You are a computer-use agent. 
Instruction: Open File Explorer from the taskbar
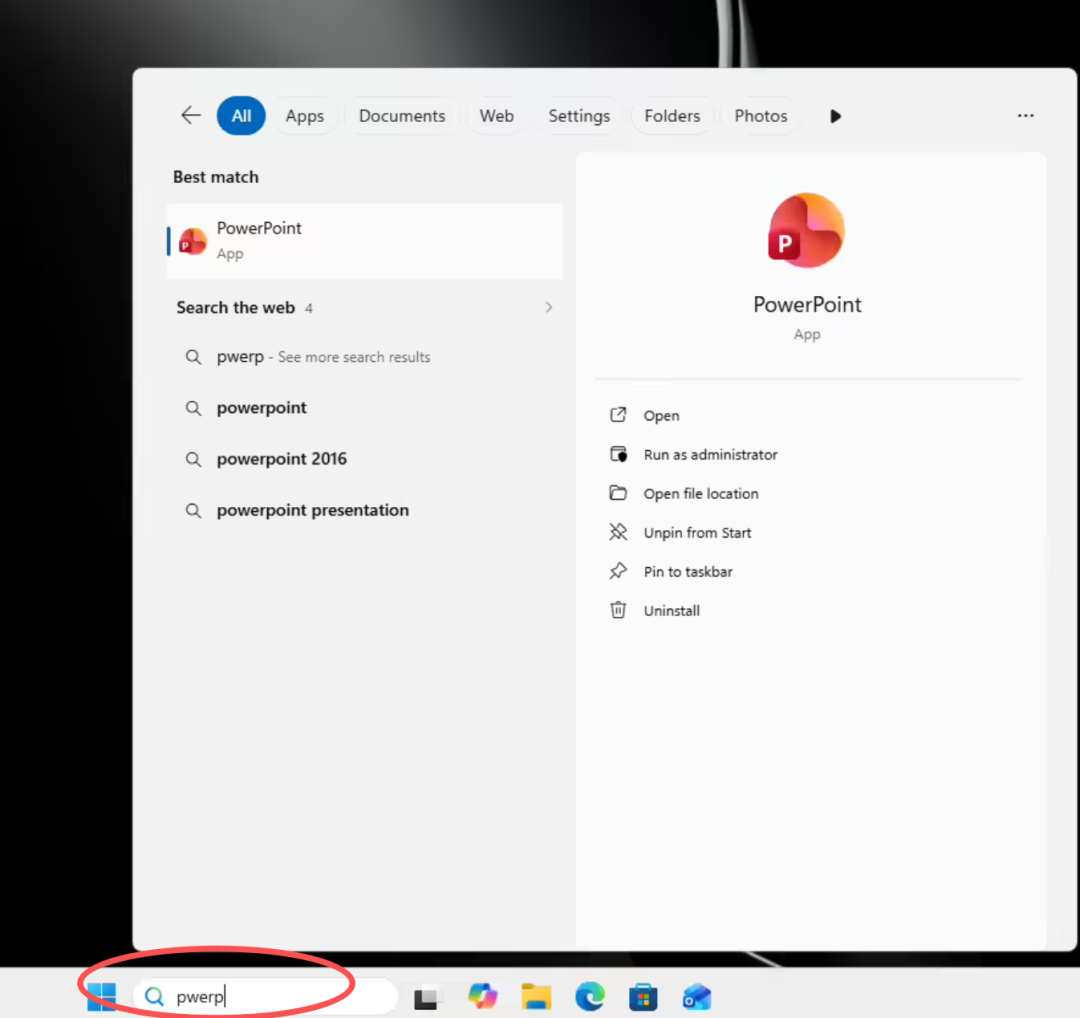tap(537, 997)
